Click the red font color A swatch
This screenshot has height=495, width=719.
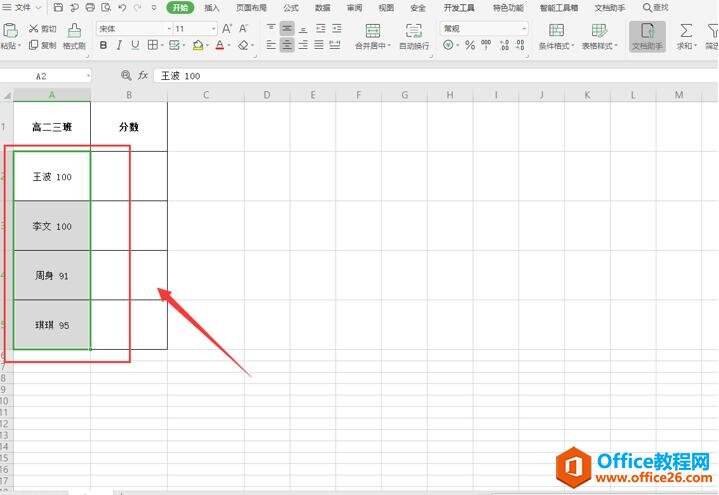220,45
